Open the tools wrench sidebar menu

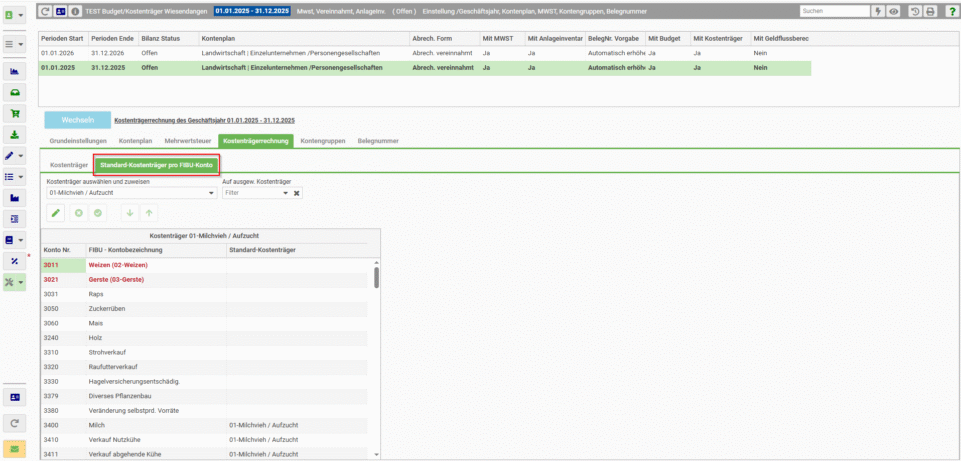click(x=15, y=282)
